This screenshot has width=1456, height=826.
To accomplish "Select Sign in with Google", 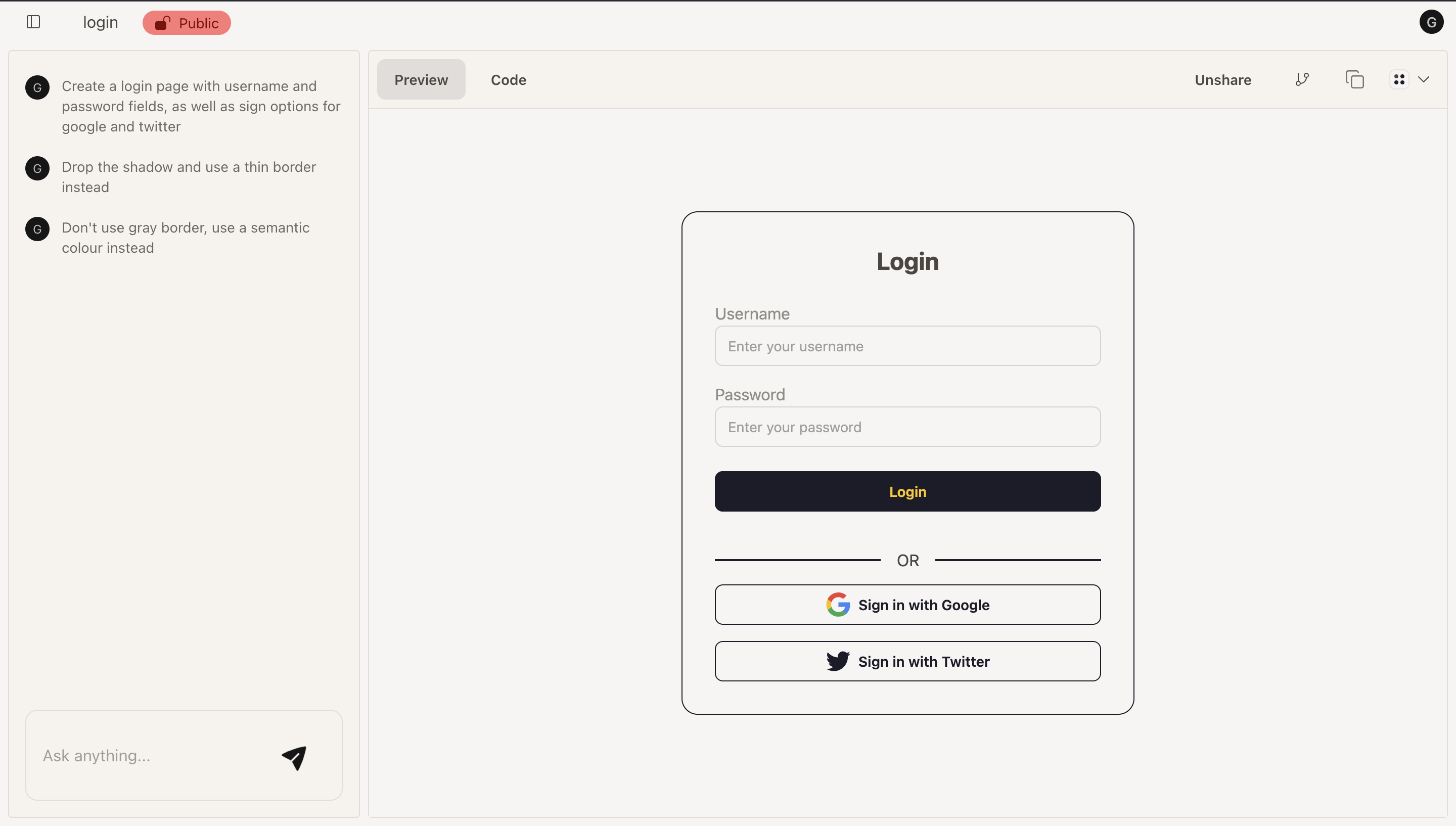I will click(907, 604).
